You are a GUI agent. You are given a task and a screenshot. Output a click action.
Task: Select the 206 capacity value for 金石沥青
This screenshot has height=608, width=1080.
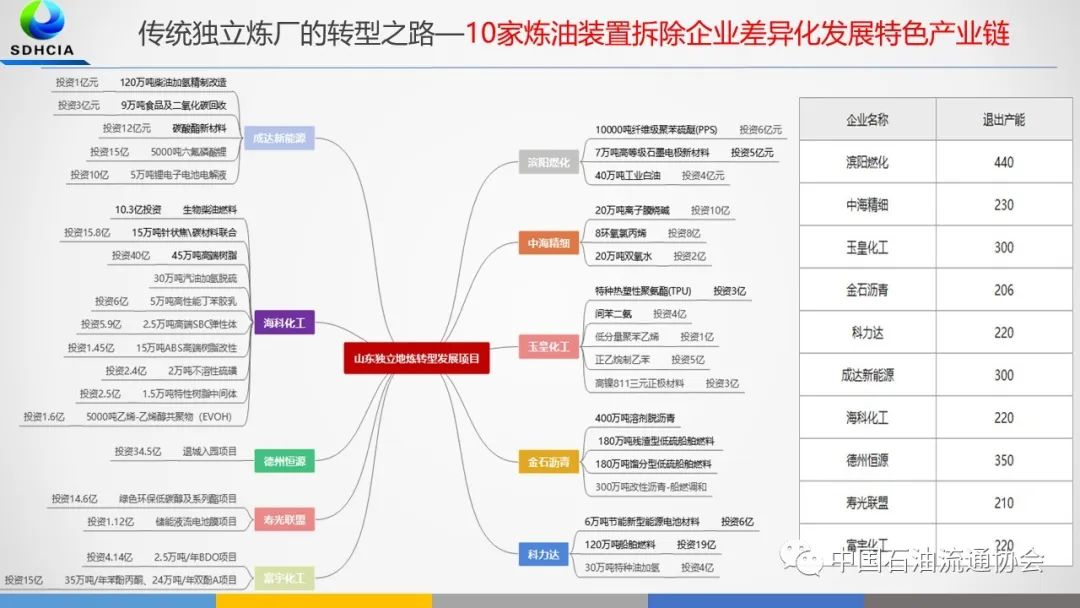(x=1004, y=290)
